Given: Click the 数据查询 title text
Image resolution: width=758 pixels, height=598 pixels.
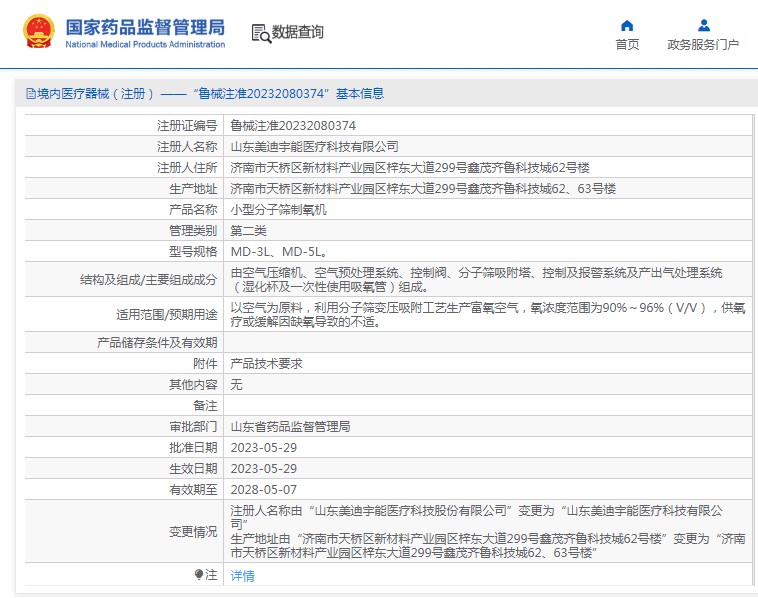Looking at the screenshot, I should (x=298, y=33).
